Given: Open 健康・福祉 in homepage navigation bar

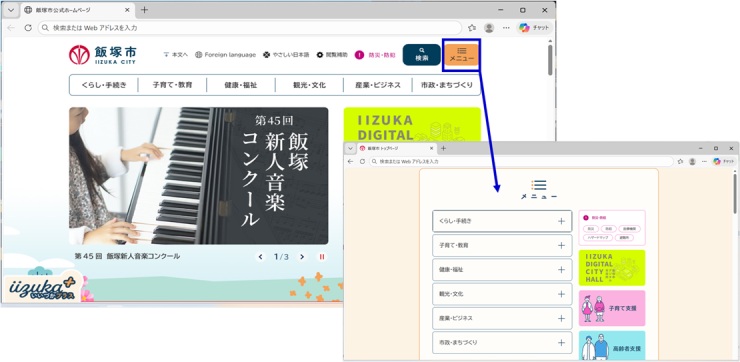Looking at the screenshot, I should (x=241, y=85).
